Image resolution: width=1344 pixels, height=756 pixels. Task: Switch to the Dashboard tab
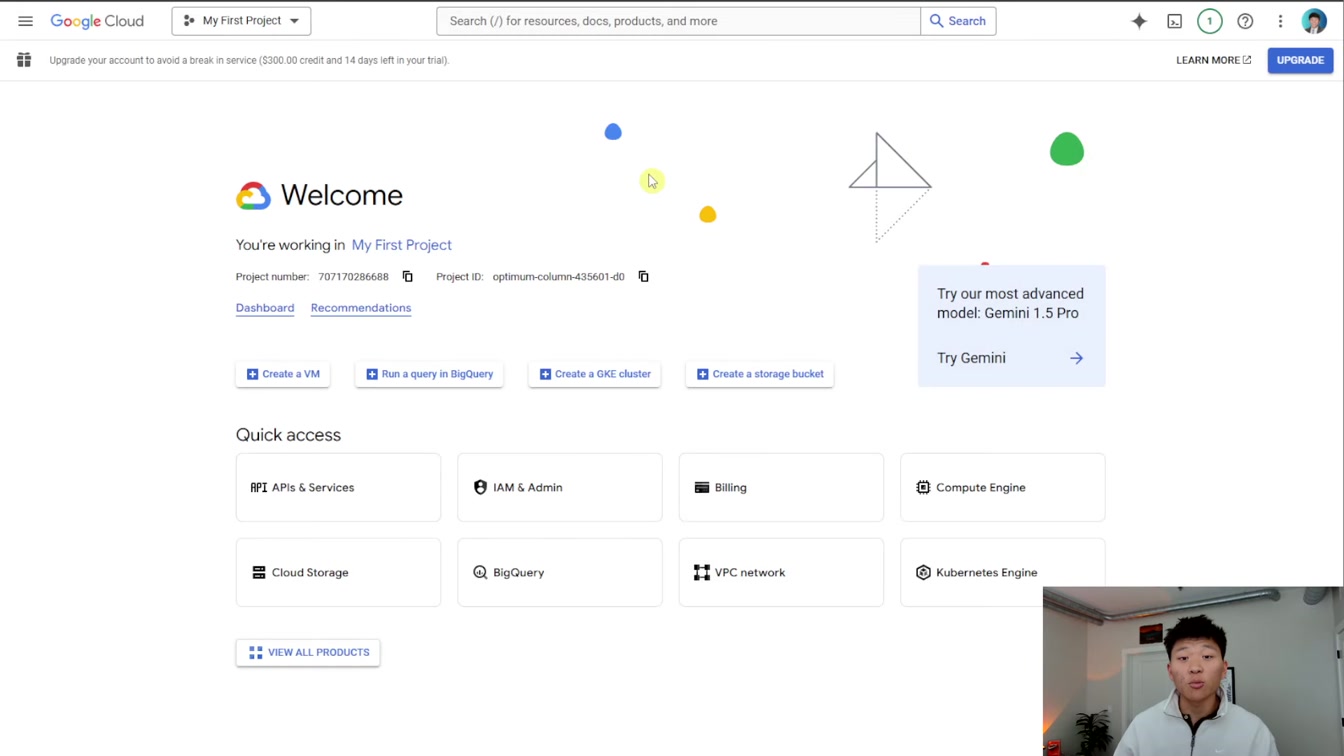(265, 308)
